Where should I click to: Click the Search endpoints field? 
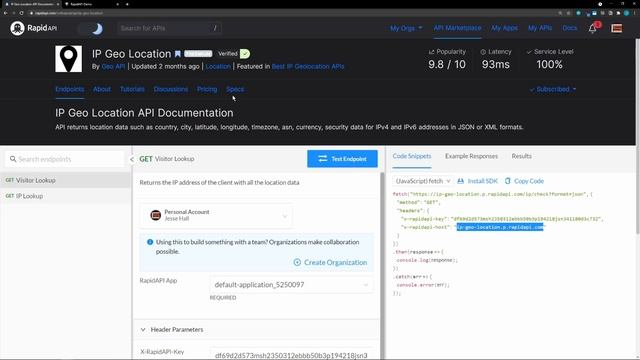click(64, 159)
